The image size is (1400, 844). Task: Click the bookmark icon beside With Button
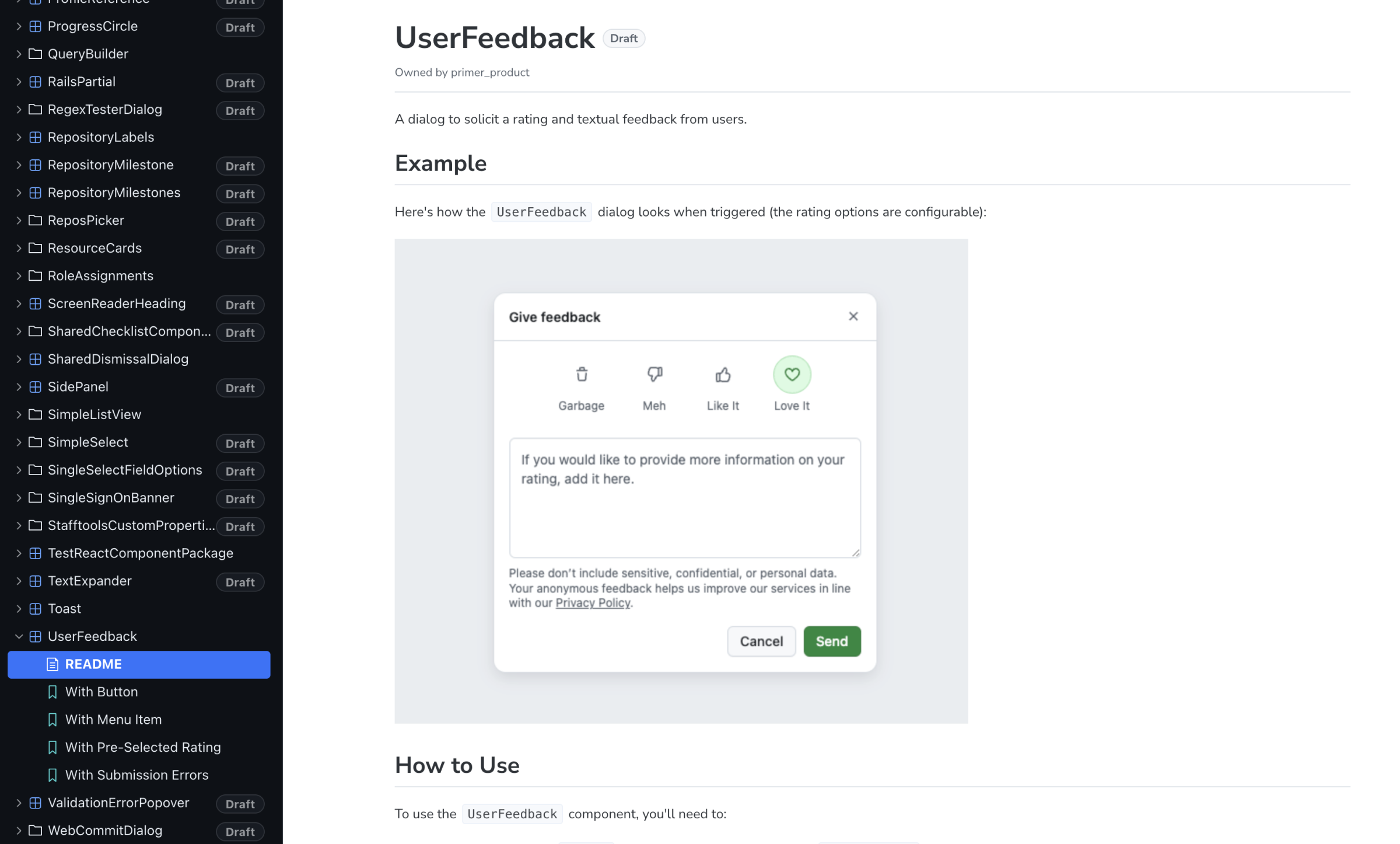53,692
